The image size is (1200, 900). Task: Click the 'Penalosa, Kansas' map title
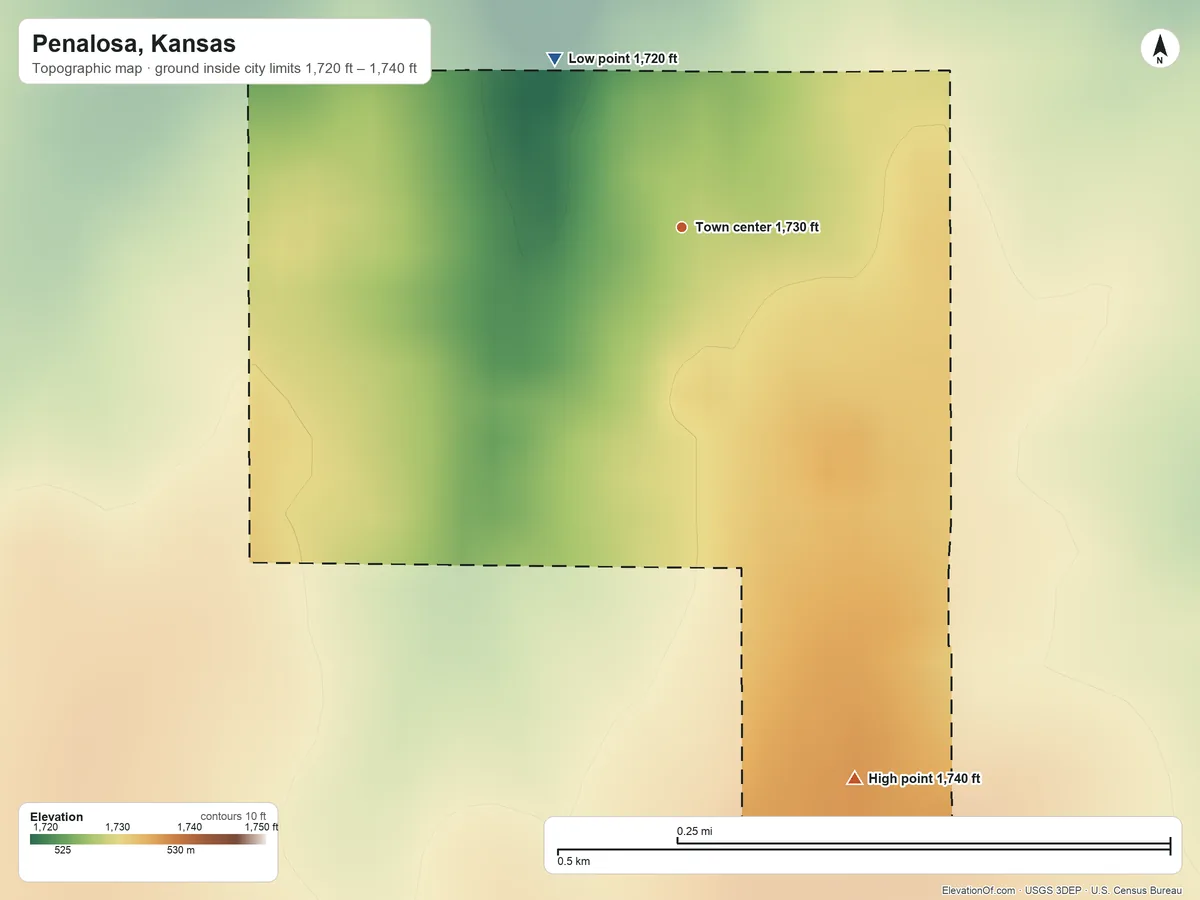134,44
